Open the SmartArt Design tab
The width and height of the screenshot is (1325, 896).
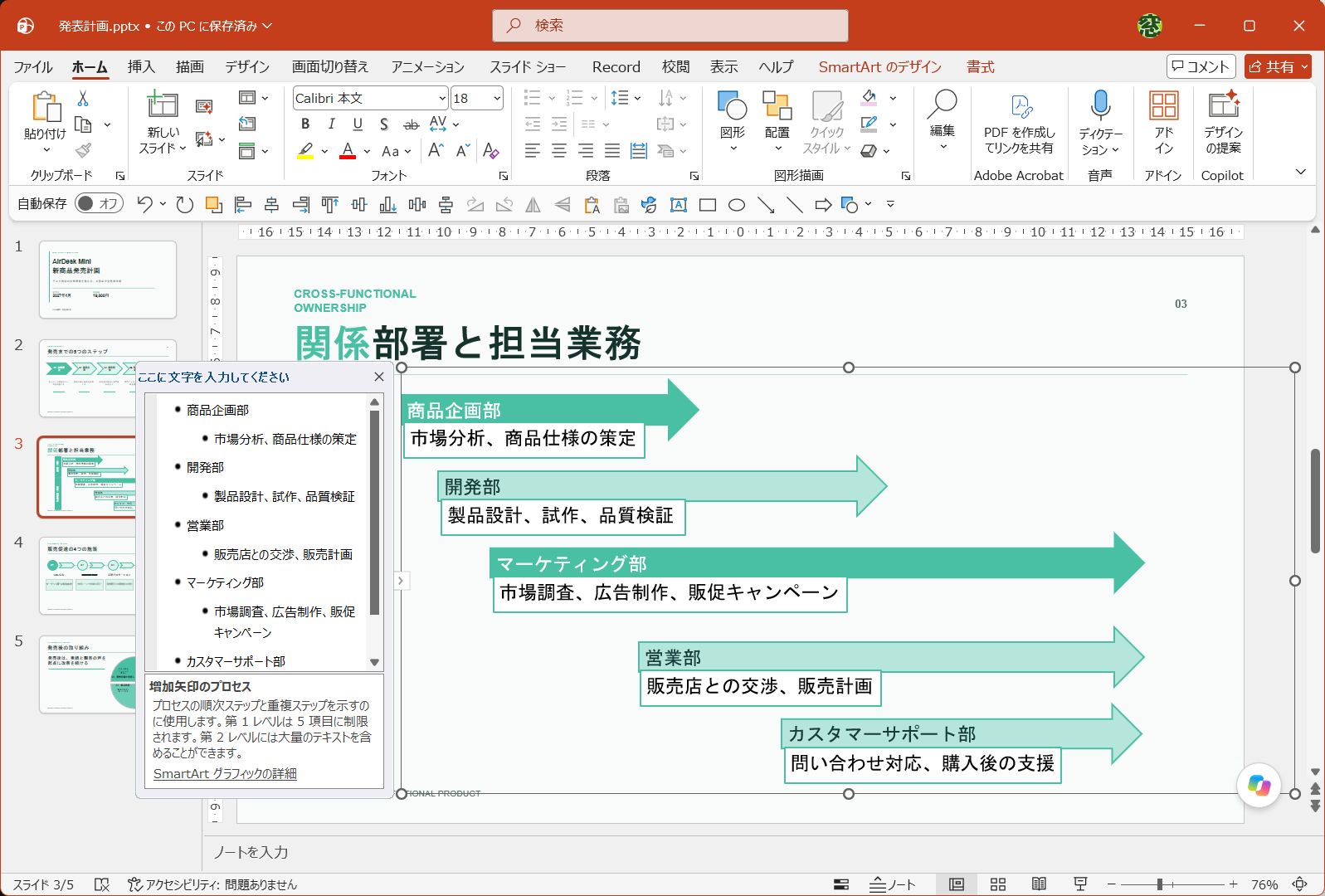(x=880, y=67)
